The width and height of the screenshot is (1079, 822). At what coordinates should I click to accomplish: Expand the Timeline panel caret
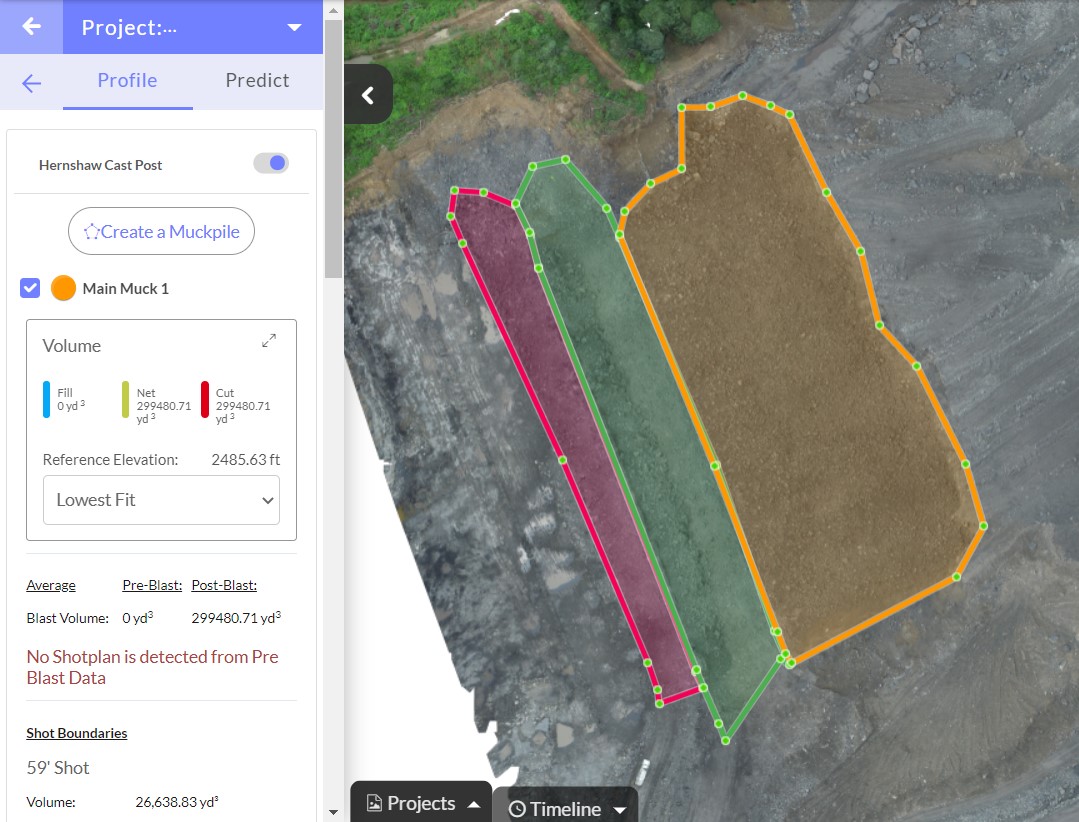[620, 810]
